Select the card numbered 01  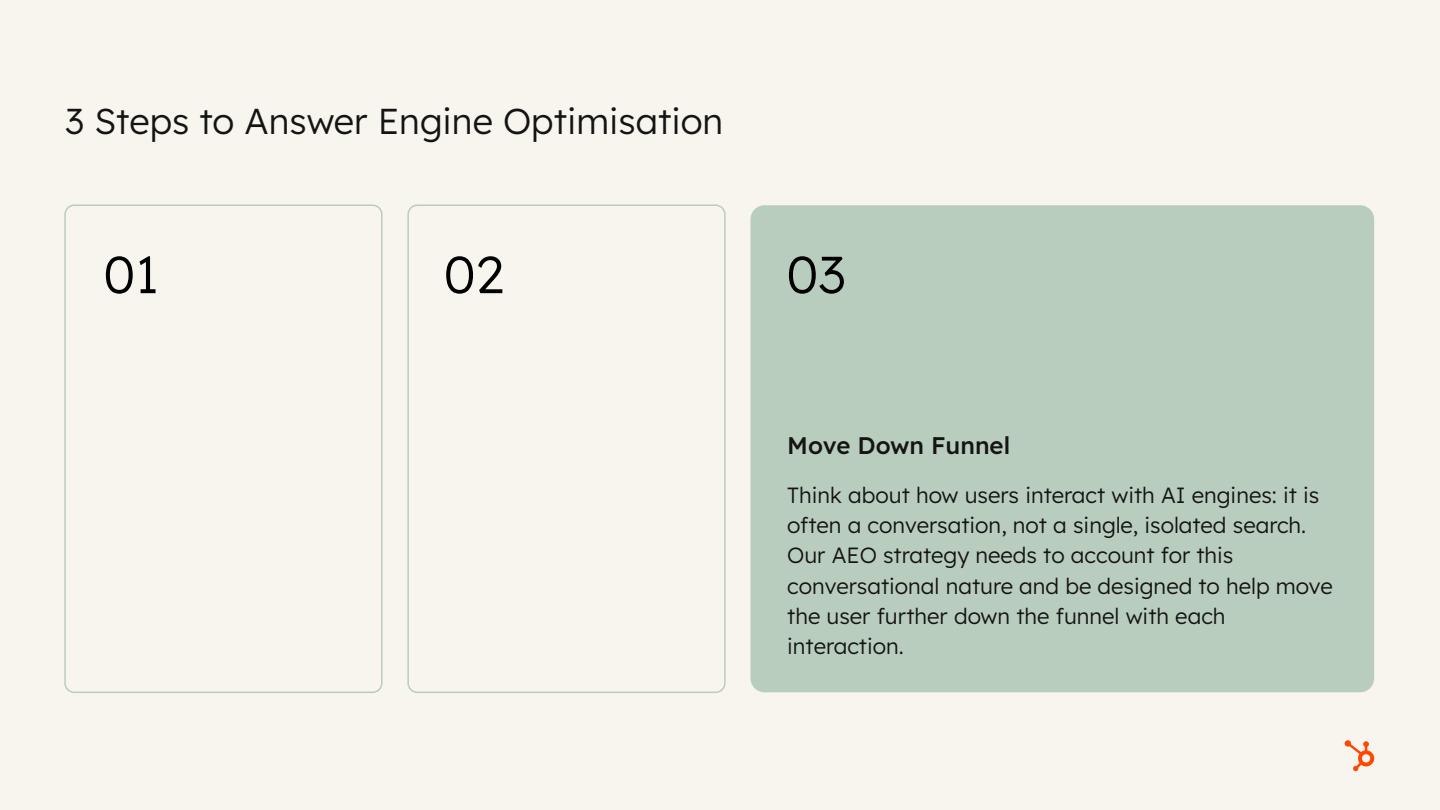click(222, 448)
